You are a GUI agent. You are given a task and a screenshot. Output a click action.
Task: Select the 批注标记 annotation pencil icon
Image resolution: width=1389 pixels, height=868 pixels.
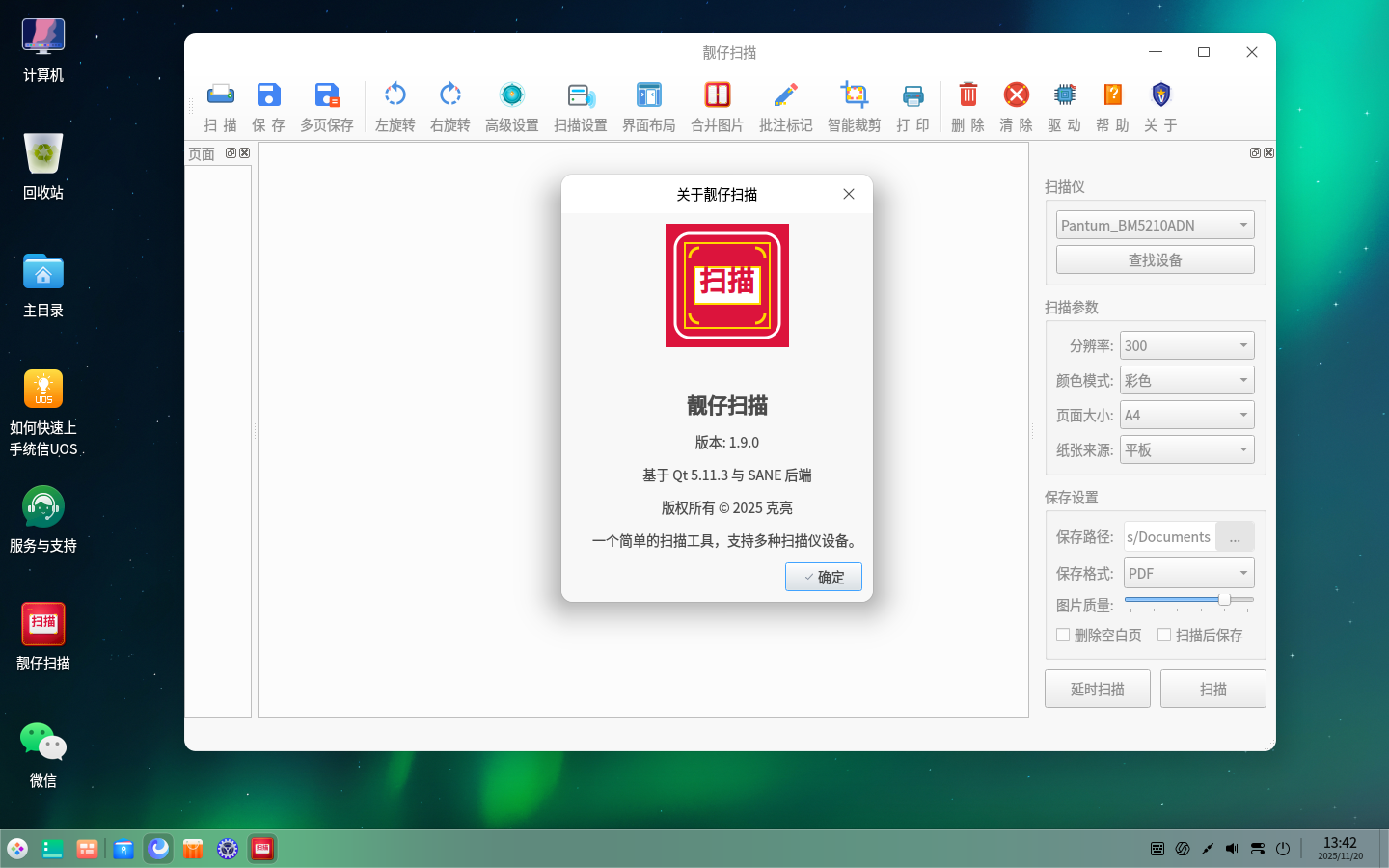(786, 95)
